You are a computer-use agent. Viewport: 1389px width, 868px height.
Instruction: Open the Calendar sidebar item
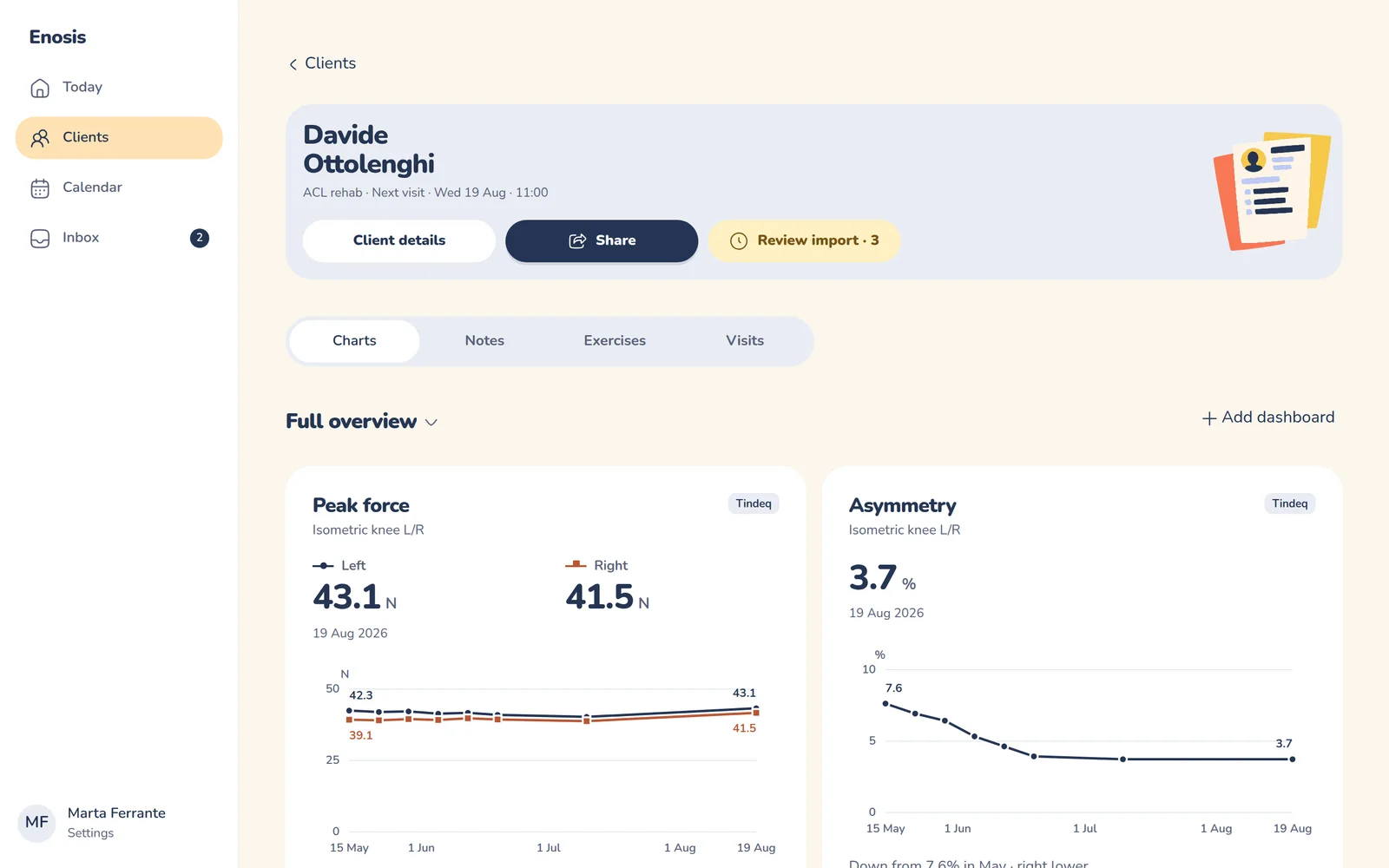tap(119, 187)
